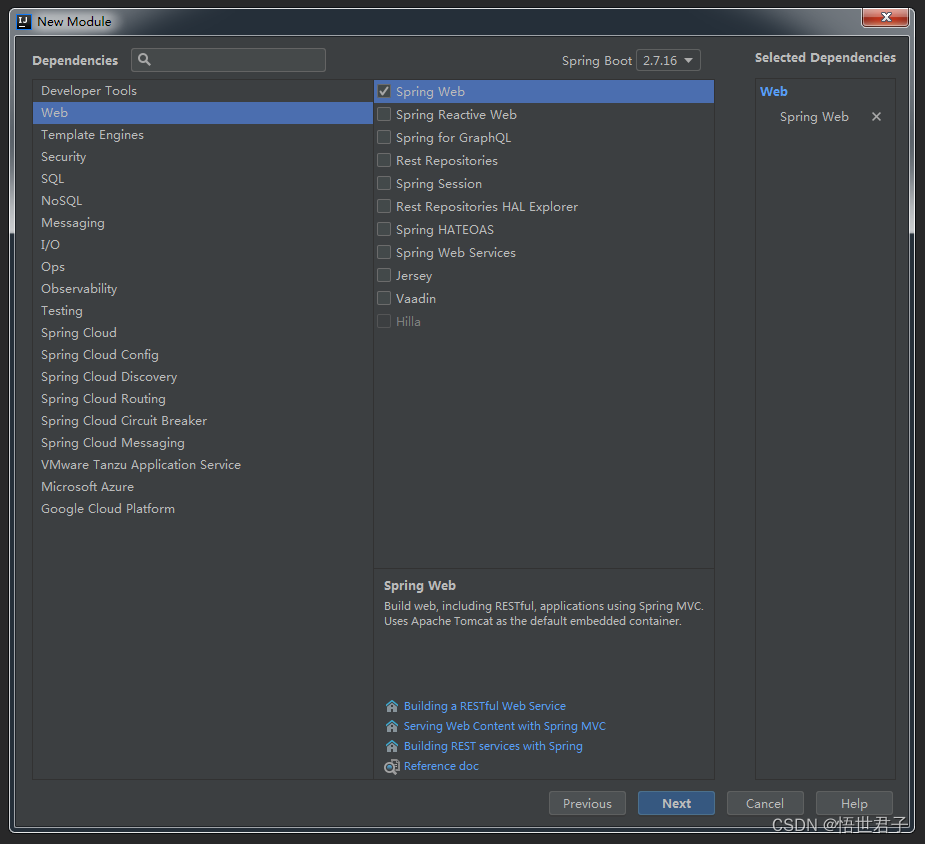This screenshot has width=925, height=844.
Task: Open the Reference doc link
Action: pos(441,766)
